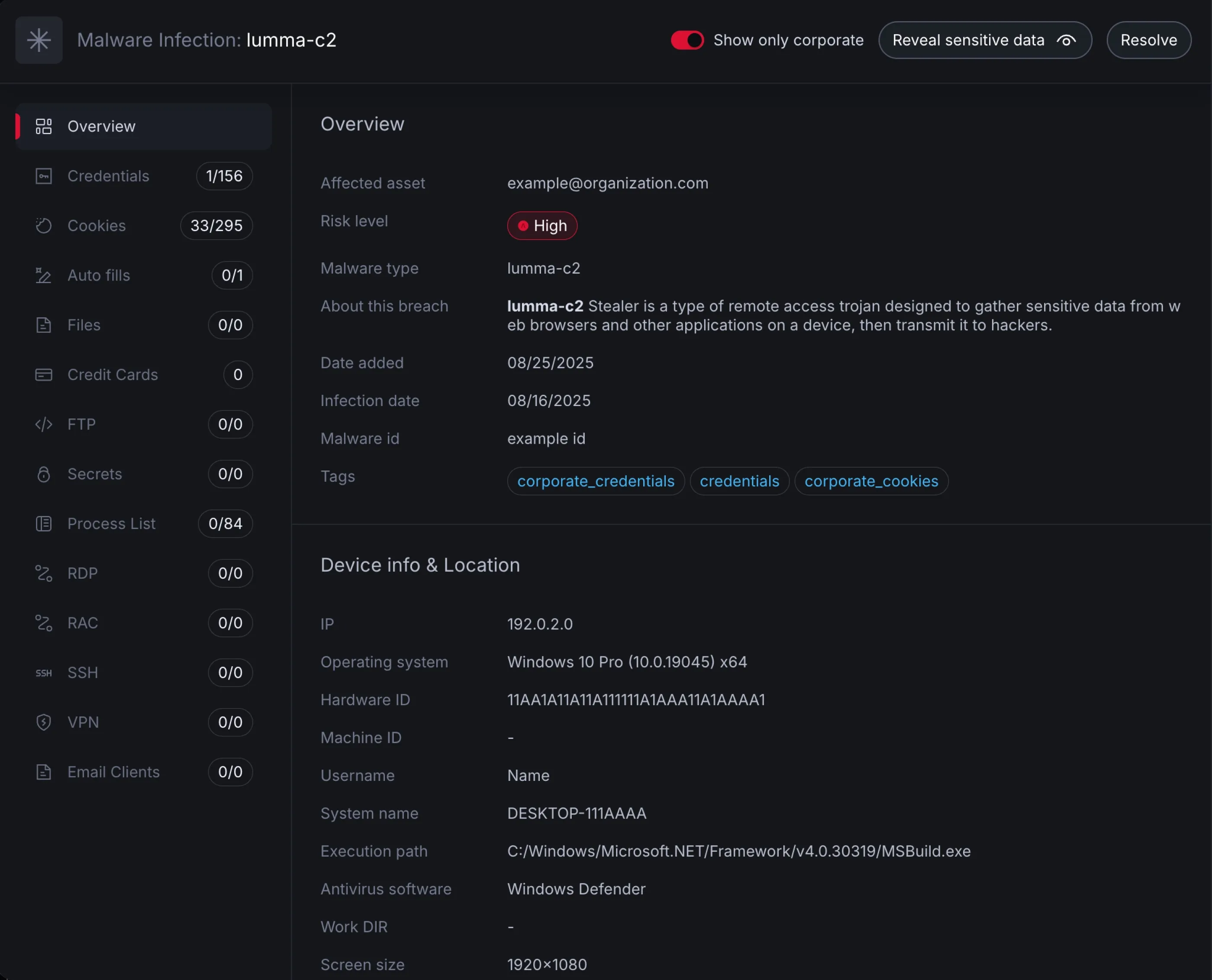Click the Auto fills pencil icon
The width and height of the screenshot is (1212, 980).
pyautogui.click(x=43, y=275)
